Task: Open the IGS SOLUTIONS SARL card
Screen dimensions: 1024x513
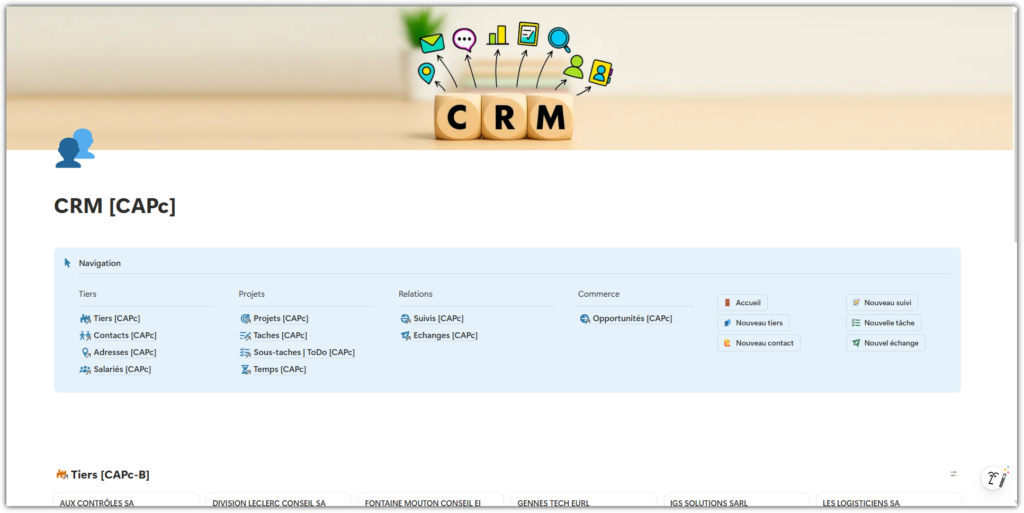Action: [737, 500]
